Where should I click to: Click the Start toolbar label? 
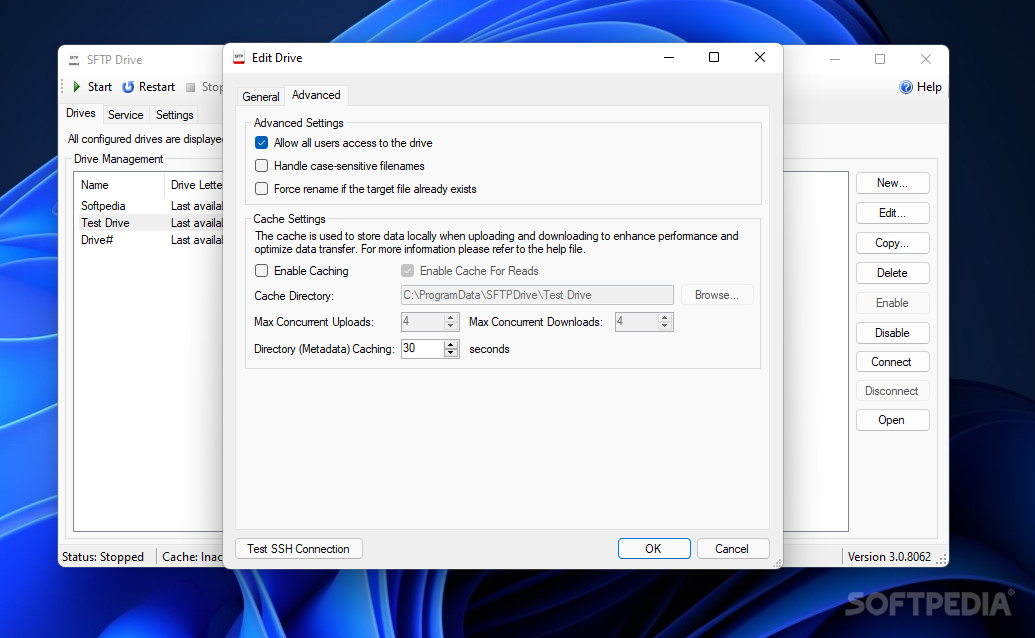100,87
